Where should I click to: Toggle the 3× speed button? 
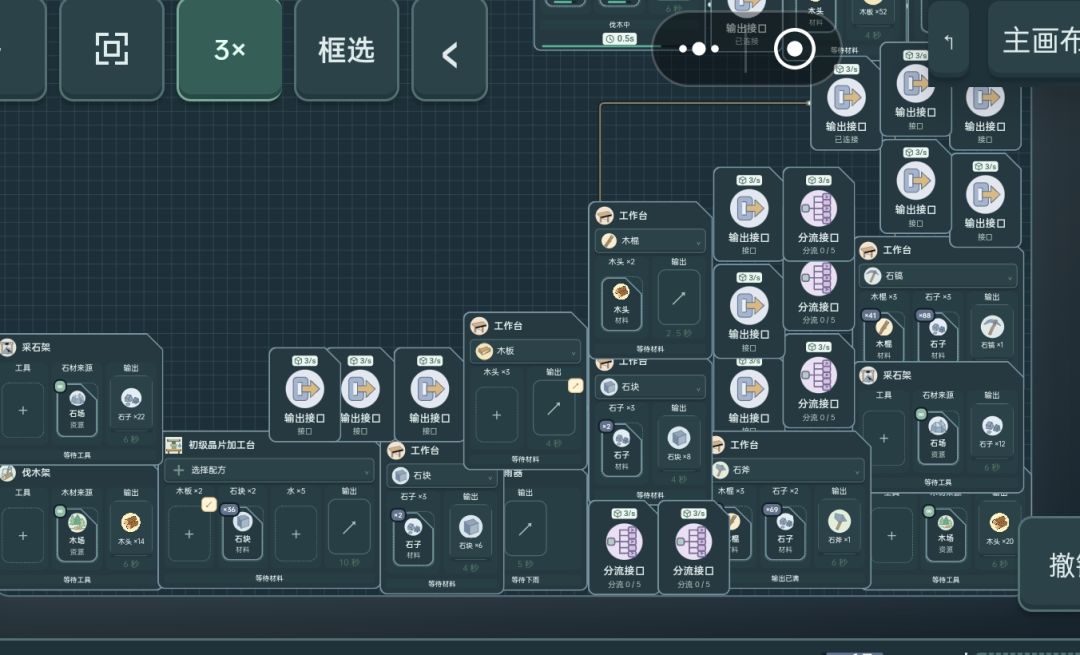(x=229, y=49)
